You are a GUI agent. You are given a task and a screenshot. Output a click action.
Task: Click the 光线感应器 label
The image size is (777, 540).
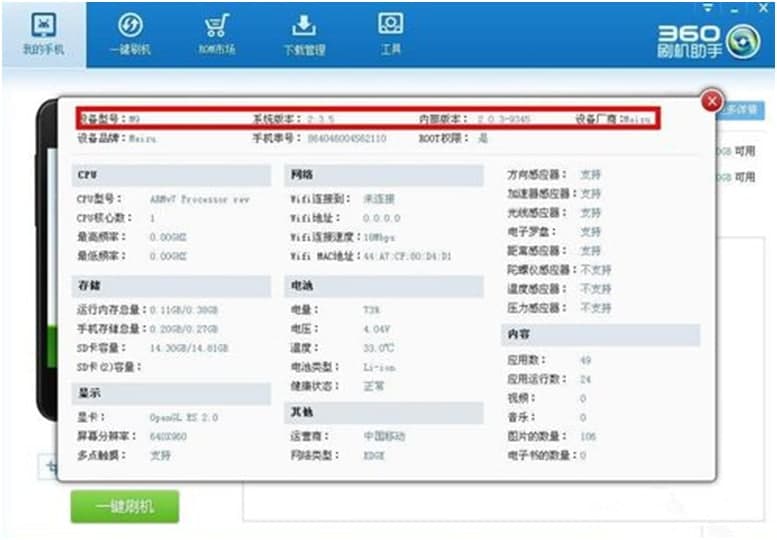point(537,213)
